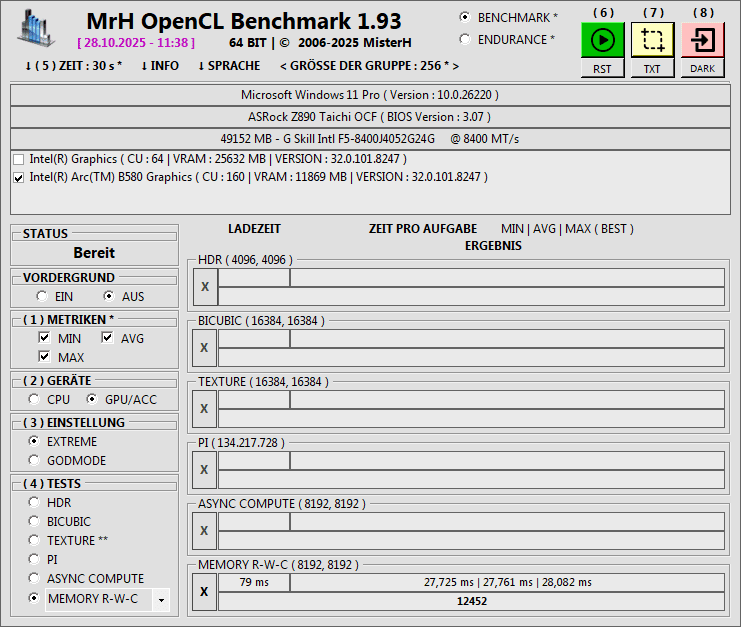Screen dimensions: 741x627
Task: Exit the app via pink exit icon
Action: coord(703,40)
